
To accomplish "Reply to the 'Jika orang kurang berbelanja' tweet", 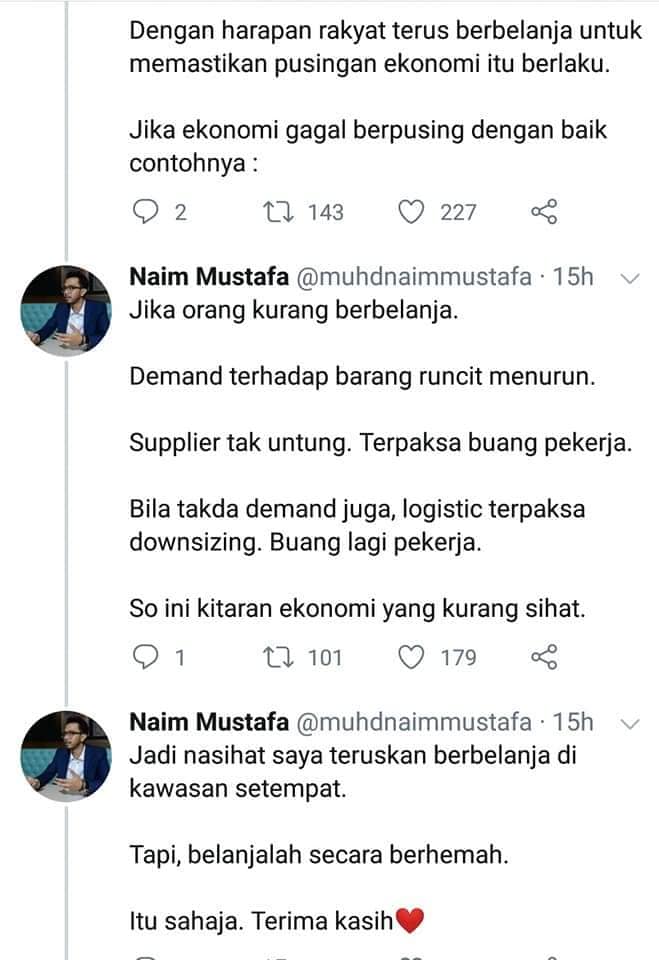I will pyautogui.click(x=146, y=657).
